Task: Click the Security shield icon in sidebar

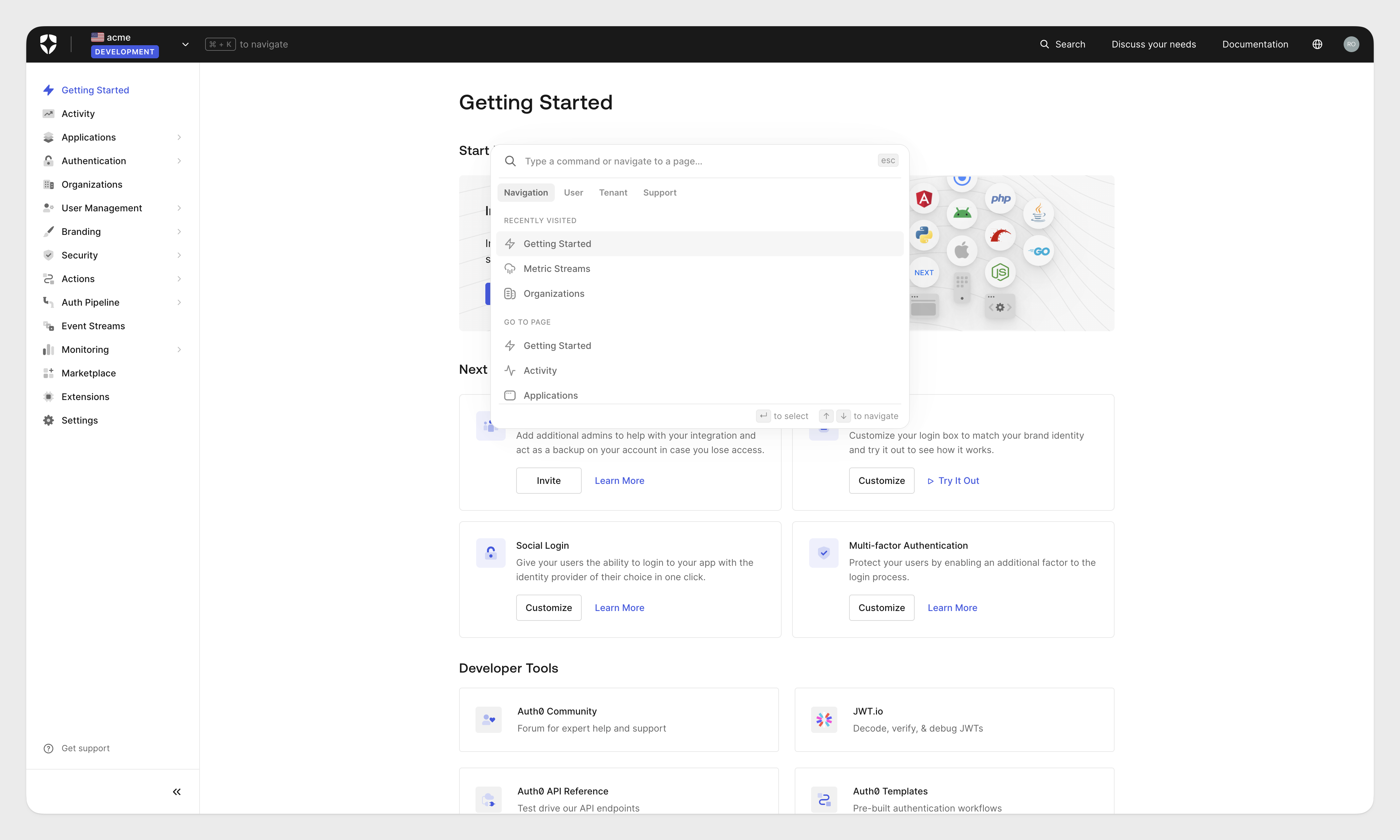Action: 49,255
